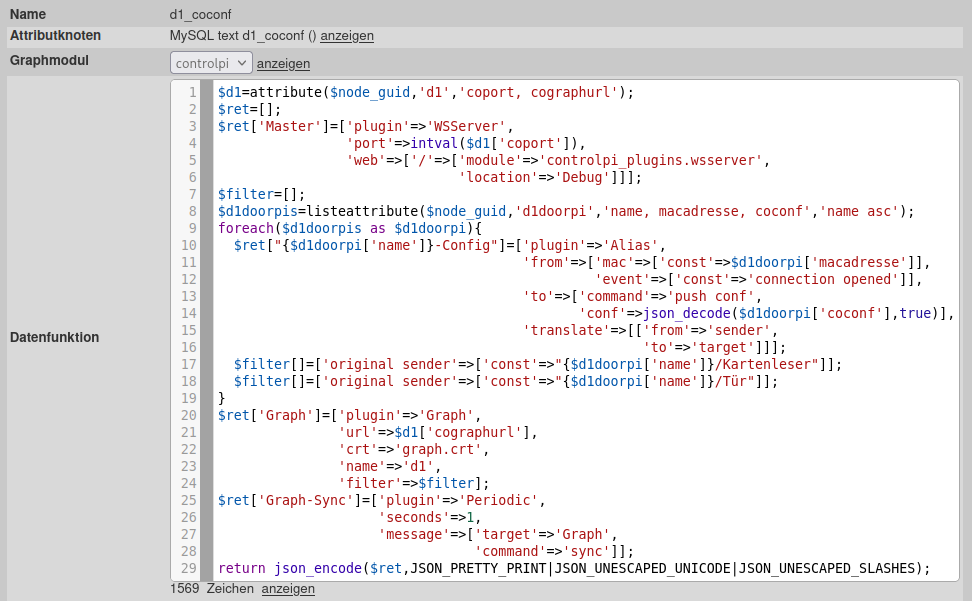The height and width of the screenshot is (601, 972).
Task: Click $ret['Graph'] on line 20
Action: [269, 415]
